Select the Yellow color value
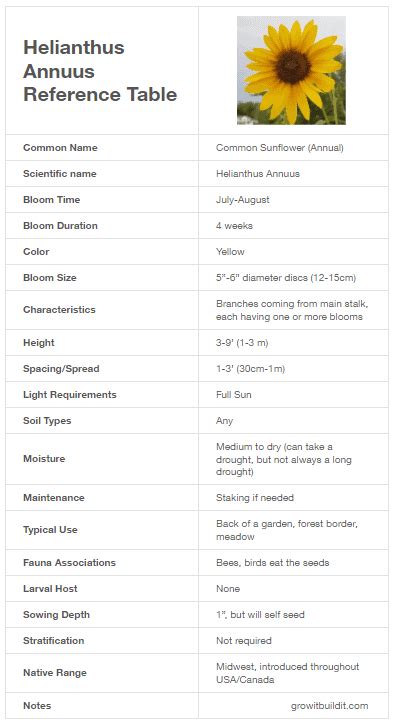Image resolution: width=394 pixels, height=725 pixels. (x=230, y=252)
